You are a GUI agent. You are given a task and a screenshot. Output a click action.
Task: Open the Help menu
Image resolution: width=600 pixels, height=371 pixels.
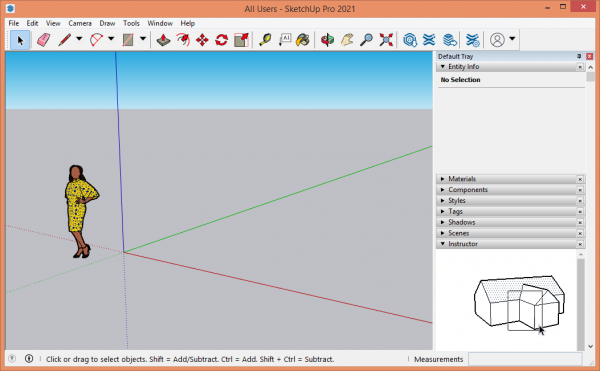(x=188, y=23)
